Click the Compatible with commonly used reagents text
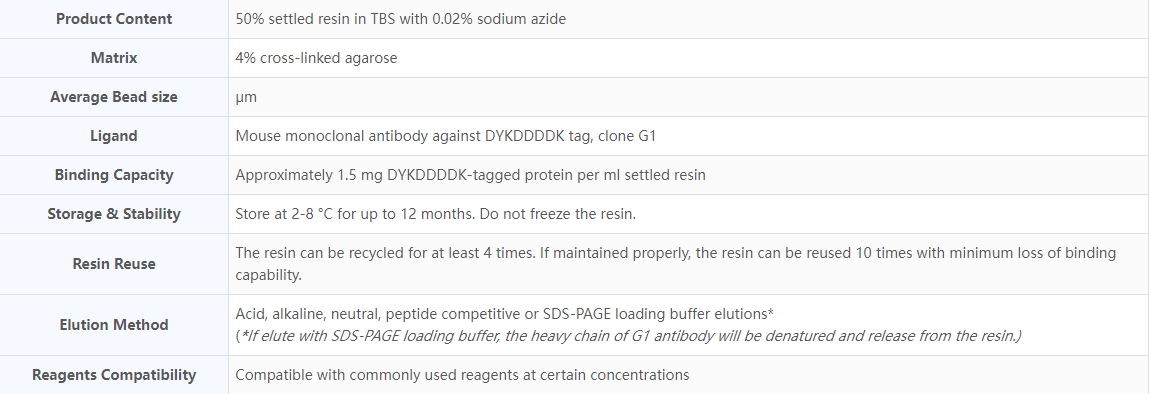1149x394 pixels. click(462, 375)
